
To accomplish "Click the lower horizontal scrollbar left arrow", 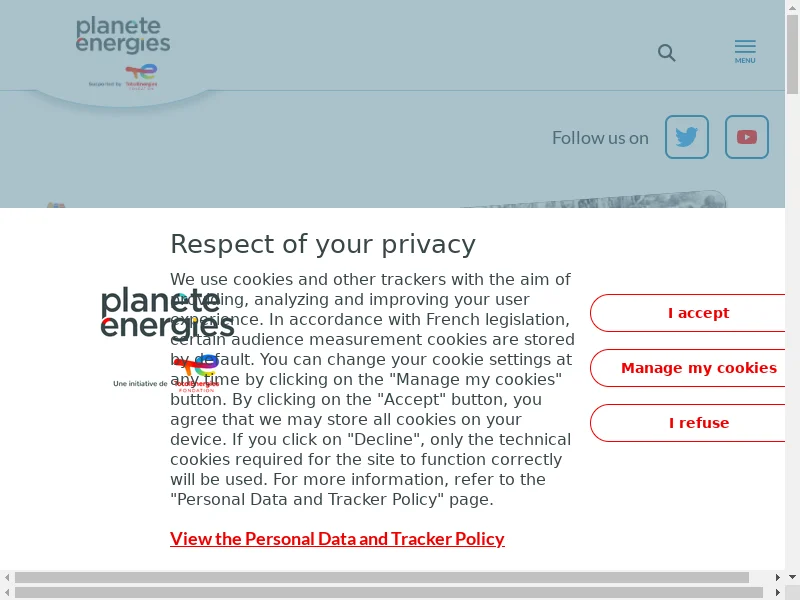I will point(7,592).
